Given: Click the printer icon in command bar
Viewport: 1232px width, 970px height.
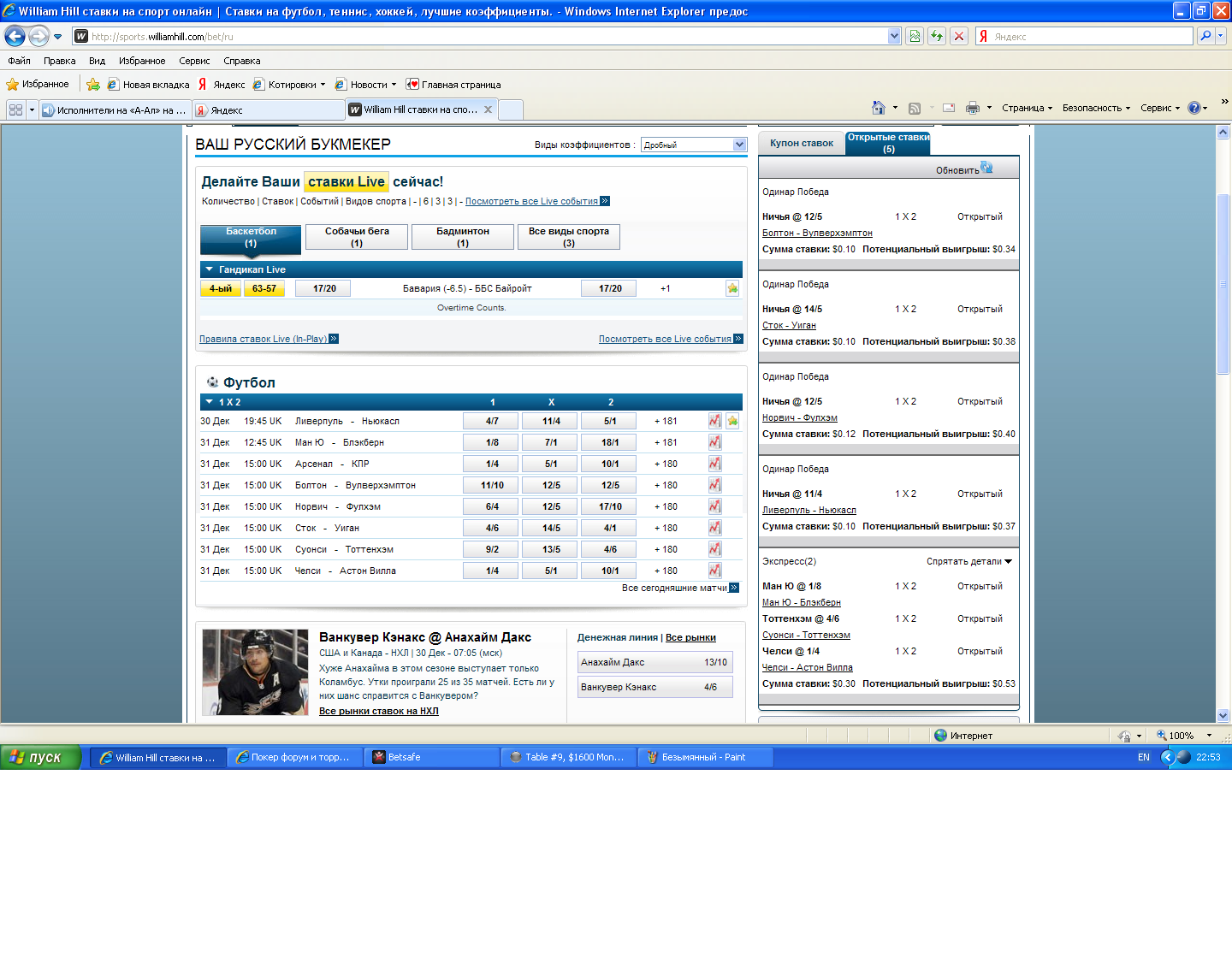Looking at the screenshot, I should pos(972,108).
